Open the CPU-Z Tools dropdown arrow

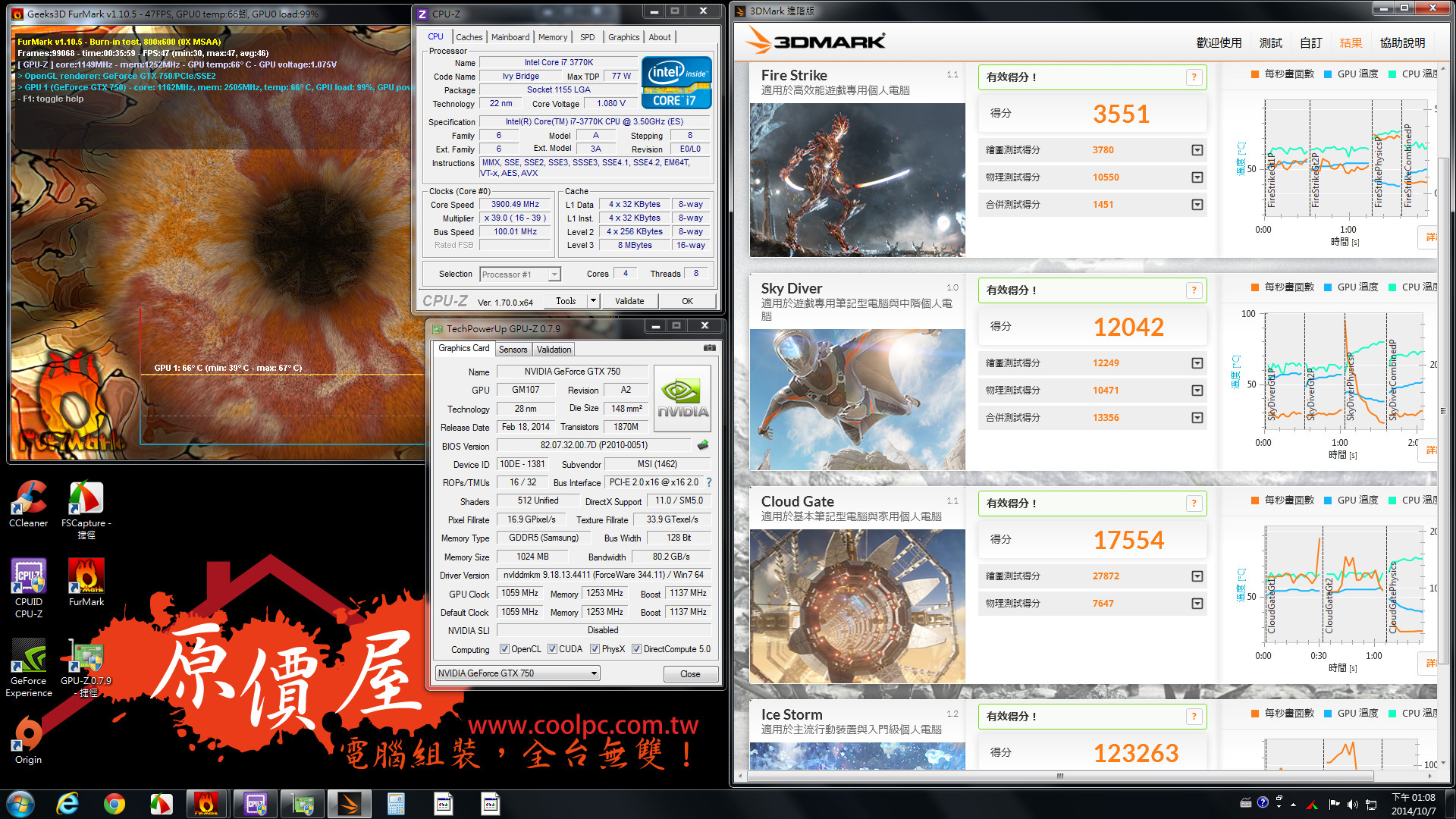(593, 301)
